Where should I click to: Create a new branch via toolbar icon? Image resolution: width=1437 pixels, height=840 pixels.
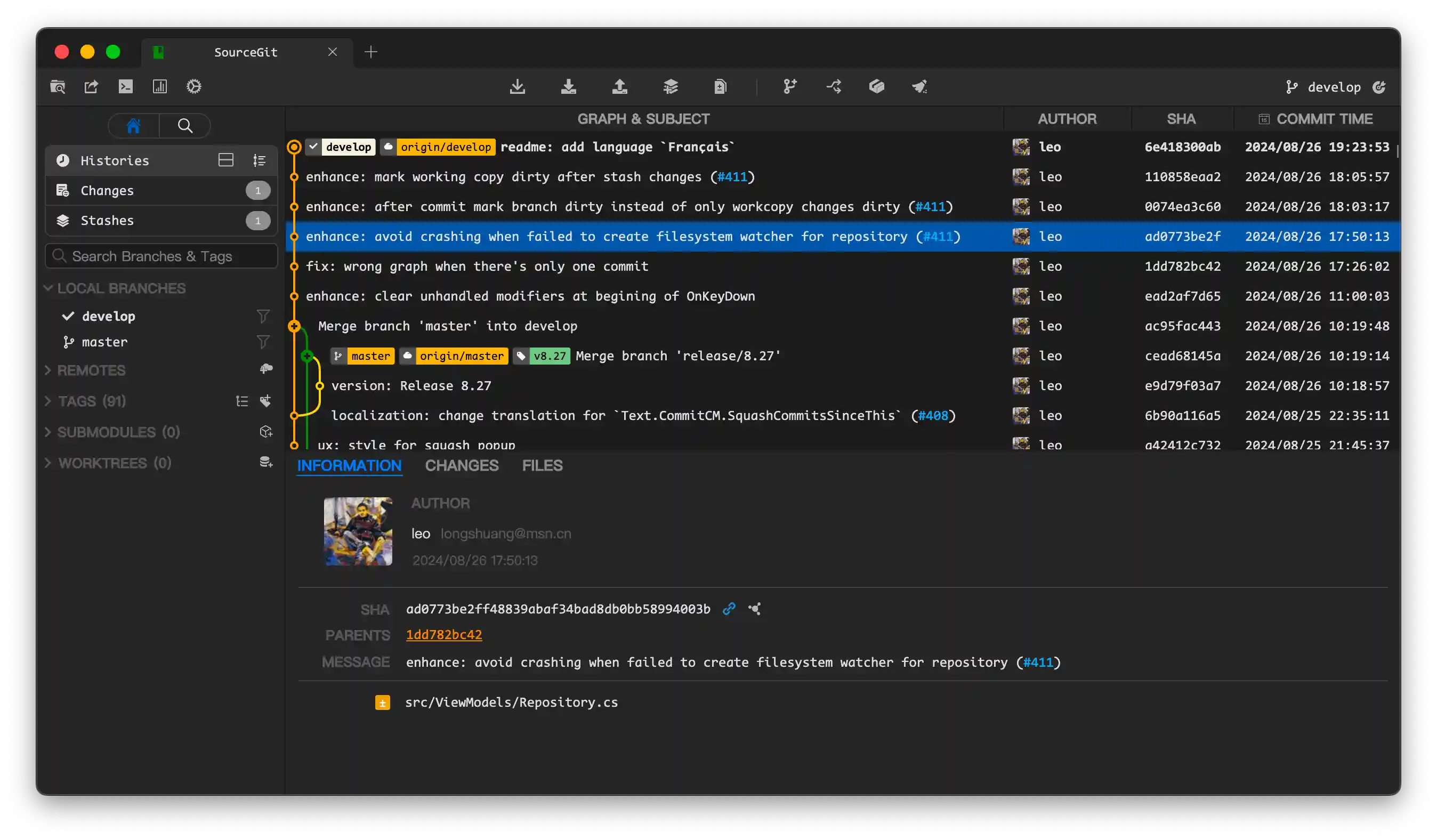pos(790,87)
